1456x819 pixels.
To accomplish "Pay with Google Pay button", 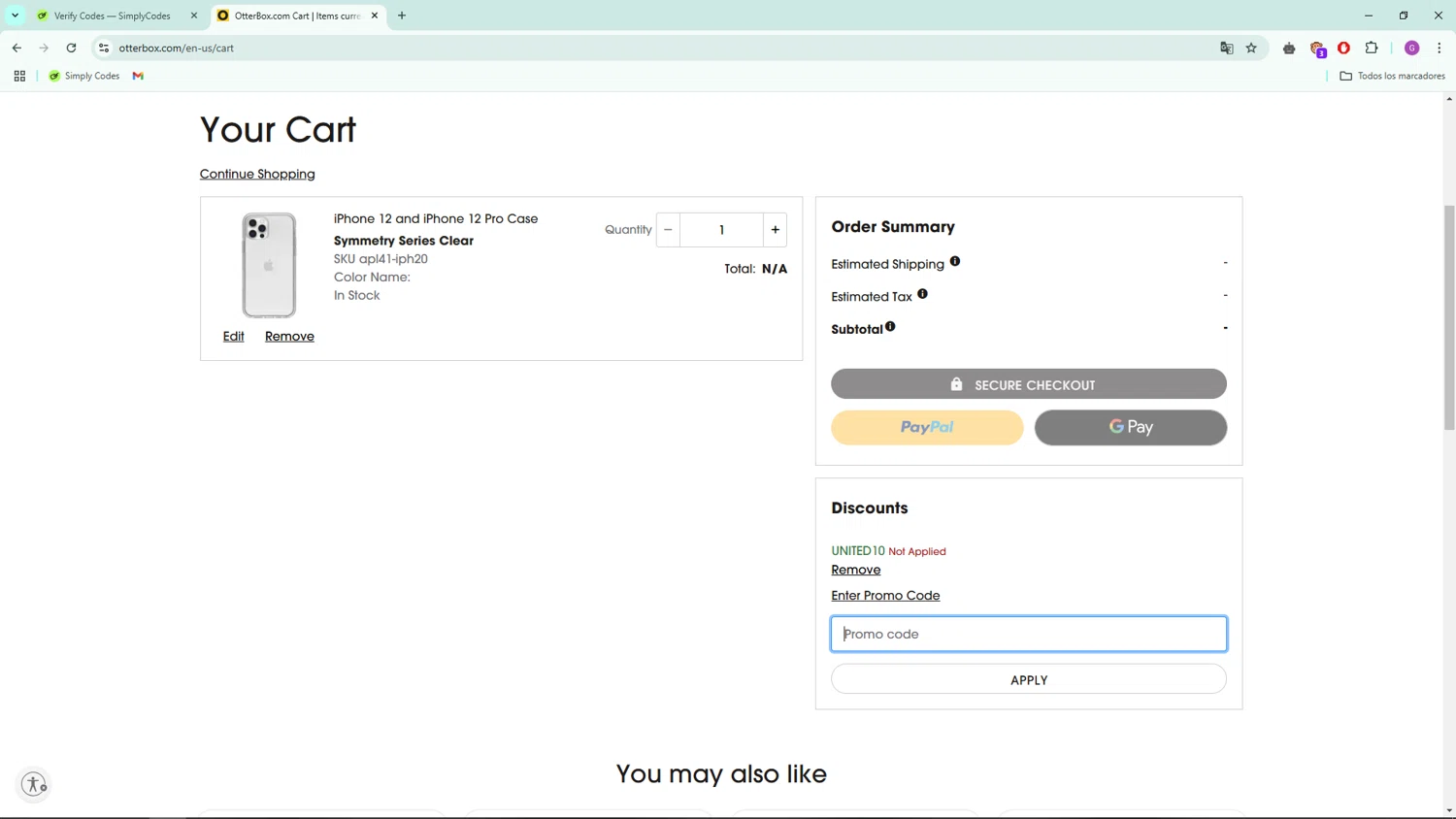I will (x=1131, y=427).
